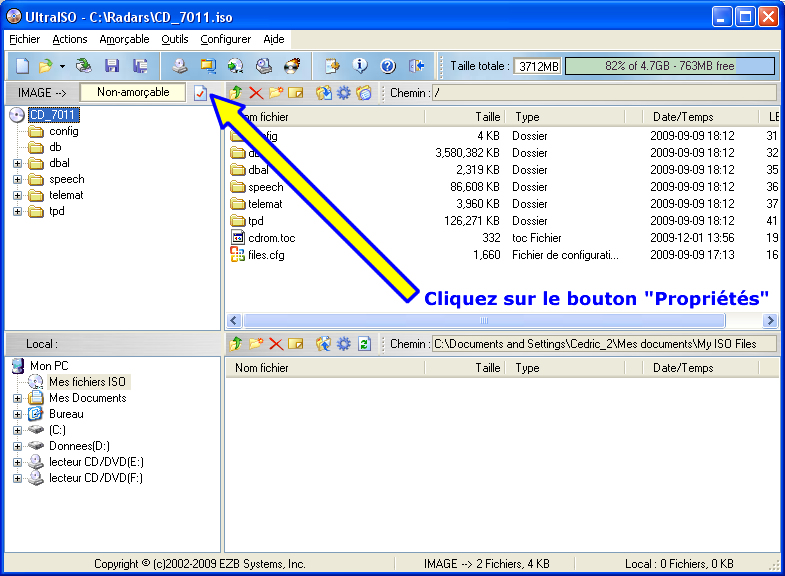Click the horizontal scrollbar right arrow in image list
The width and height of the screenshot is (785, 576).
coord(770,321)
